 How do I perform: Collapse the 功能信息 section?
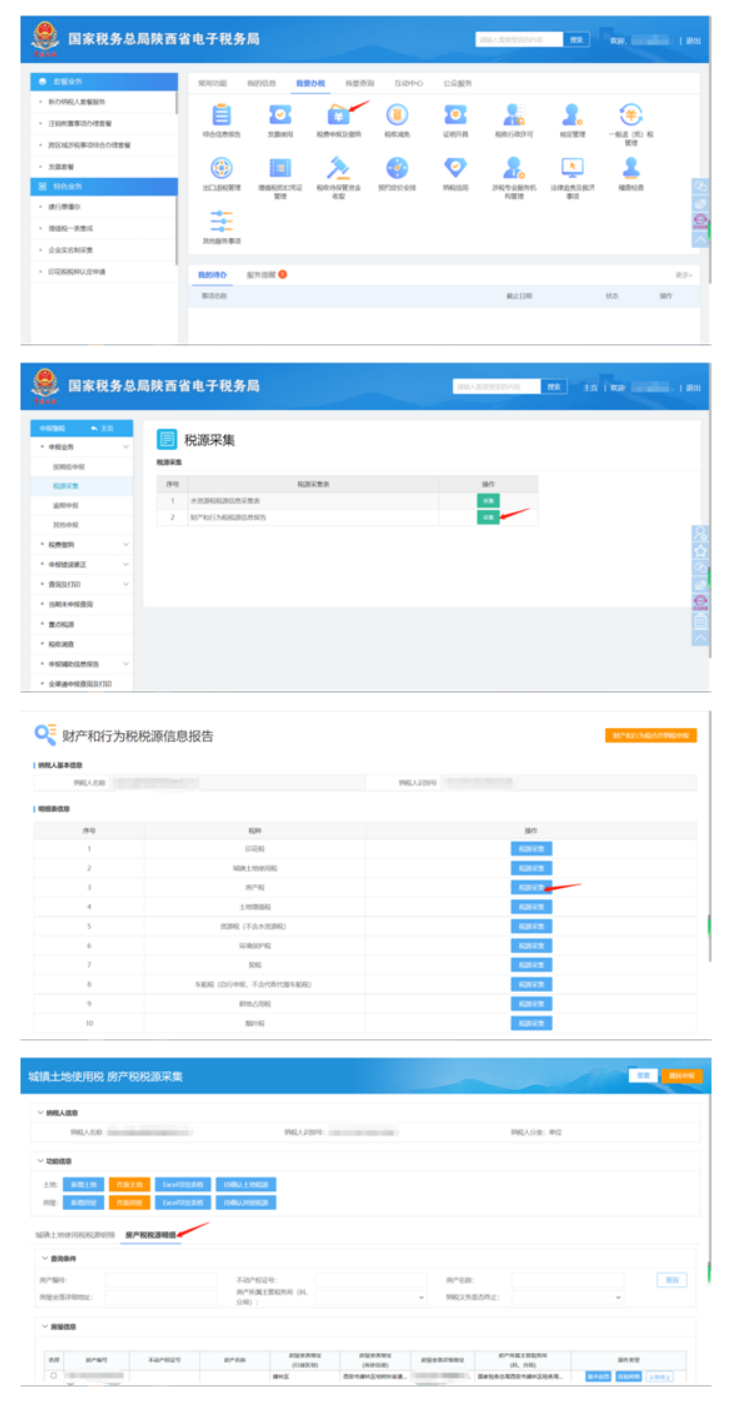pos(41,1162)
